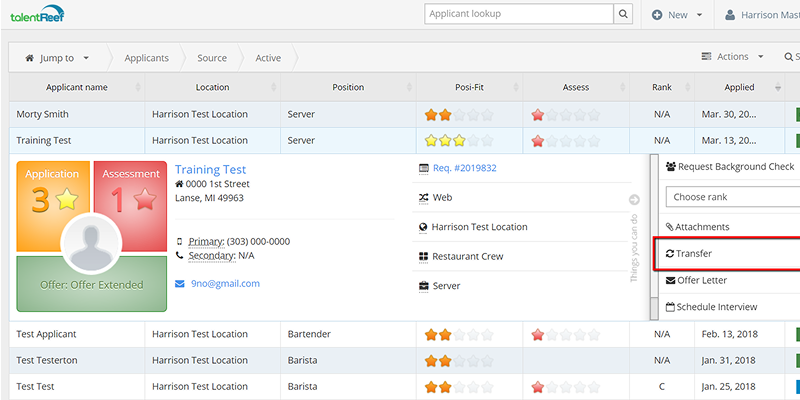The image size is (800, 400).
Task: Click the envelope icon beside 9no@gmail.com
Action: click(x=180, y=284)
